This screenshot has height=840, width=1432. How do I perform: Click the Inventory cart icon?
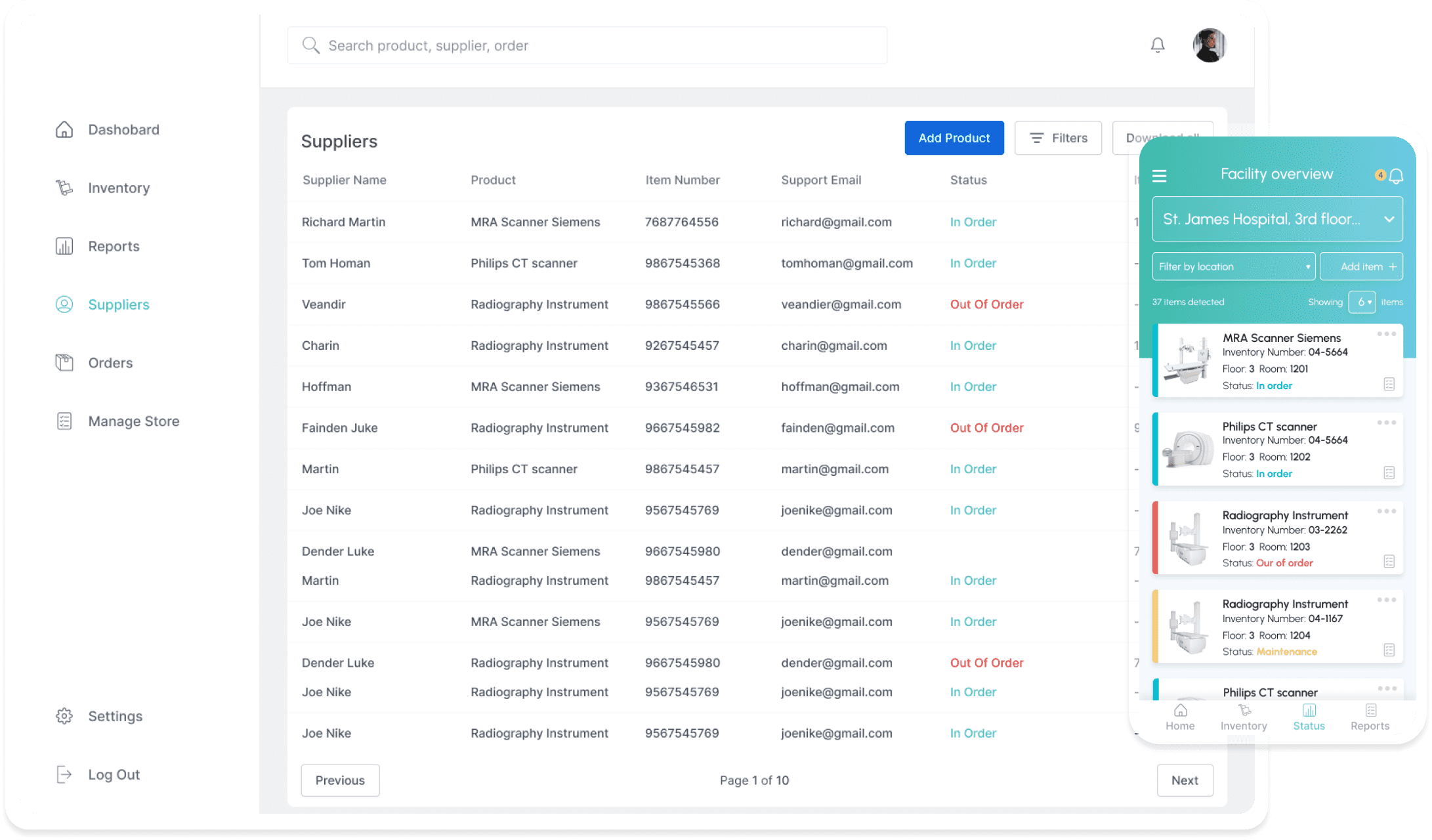64,188
